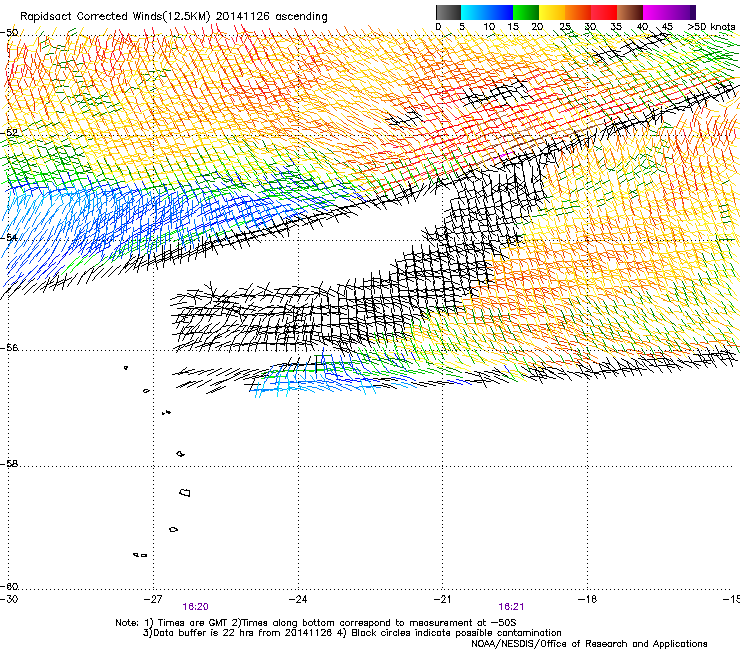Click the largest island outline near -59 latitude

185,492
